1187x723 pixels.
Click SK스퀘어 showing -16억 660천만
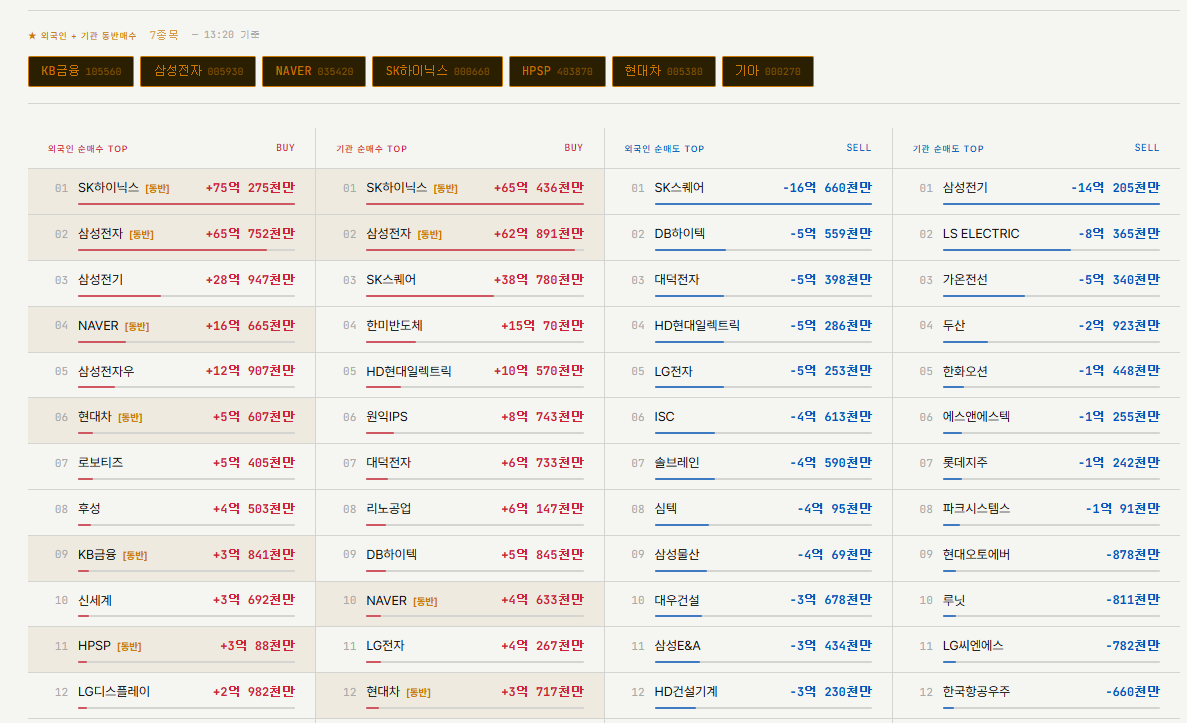pyautogui.click(x=749, y=192)
